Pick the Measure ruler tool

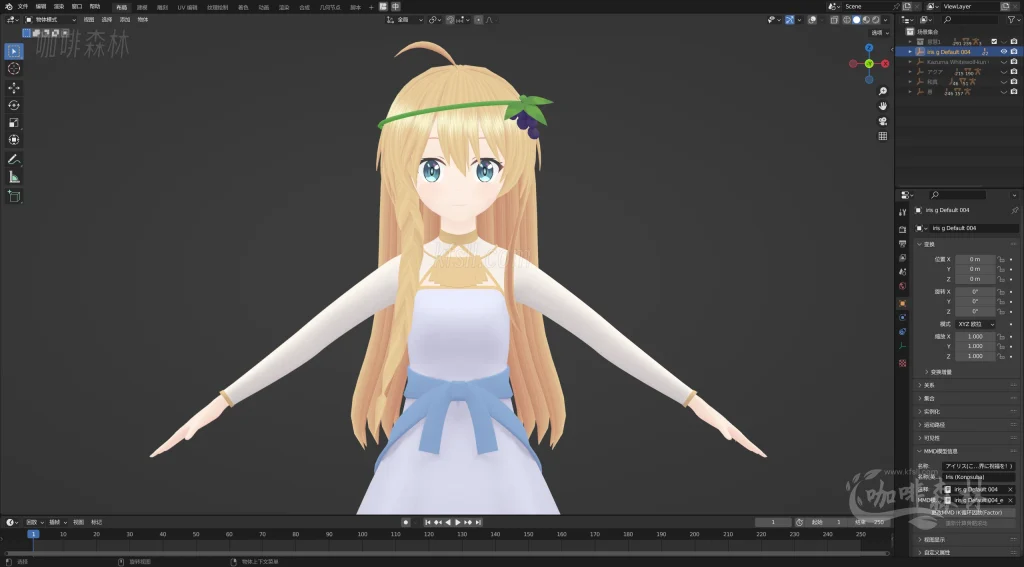click(x=14, y=177)
